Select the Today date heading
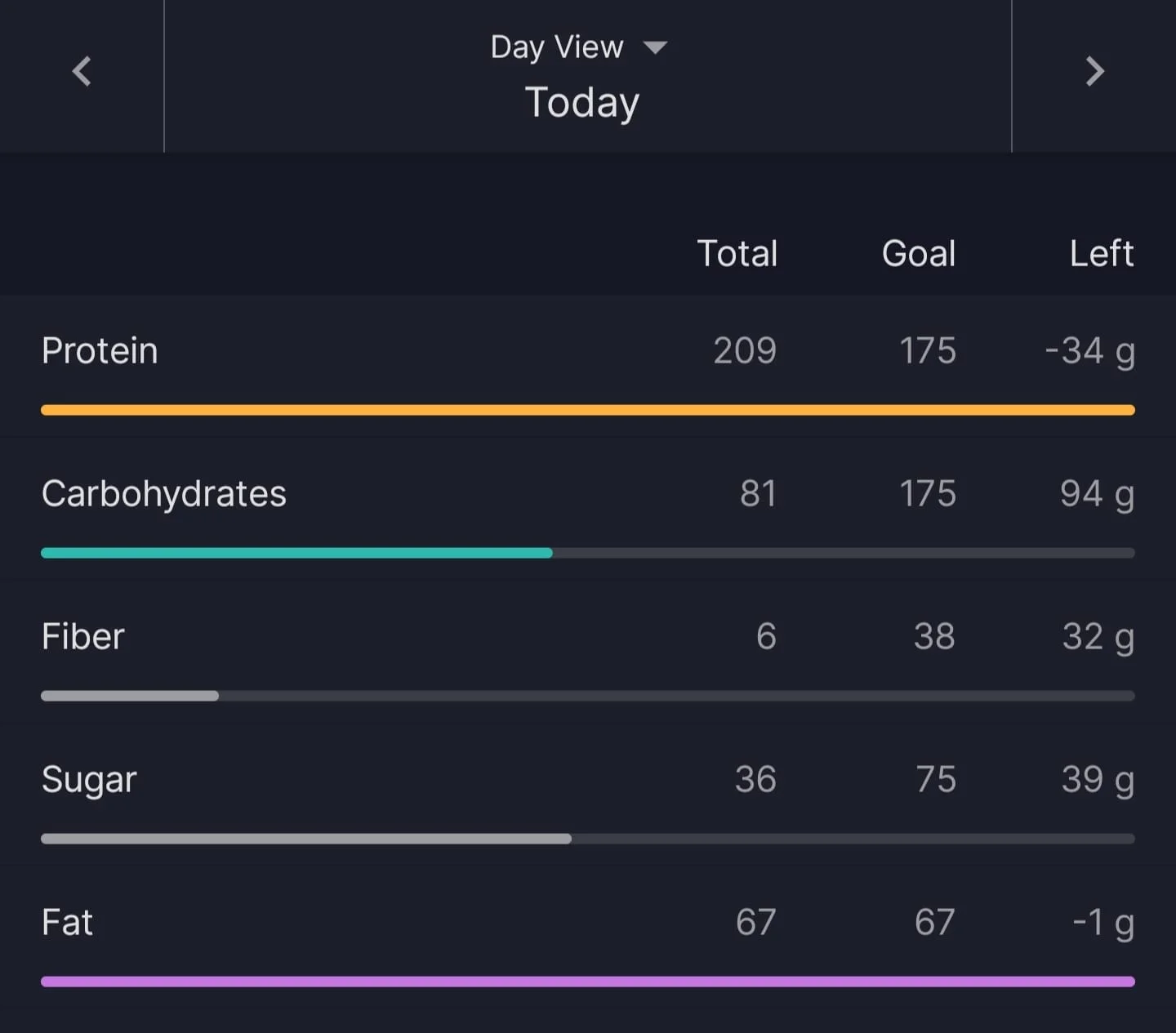The height and width of the screenshot is (1033, 1176). (x=581, y=103)
